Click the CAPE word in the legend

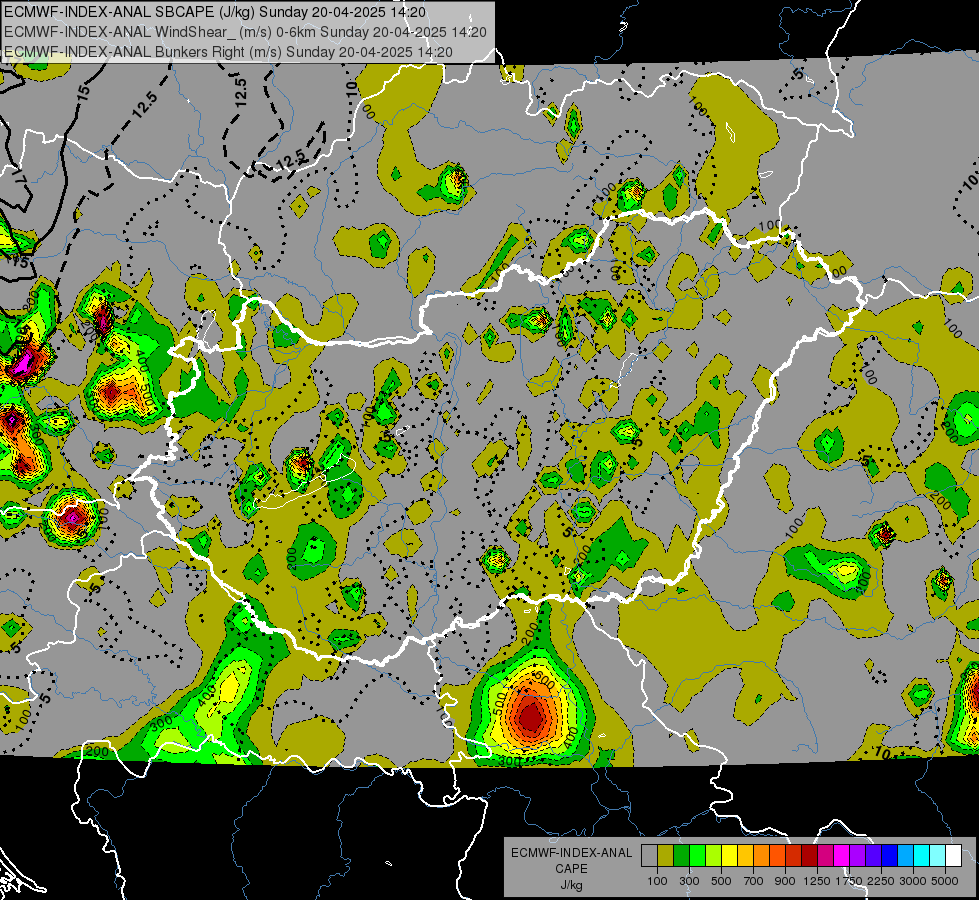(571, 869)
